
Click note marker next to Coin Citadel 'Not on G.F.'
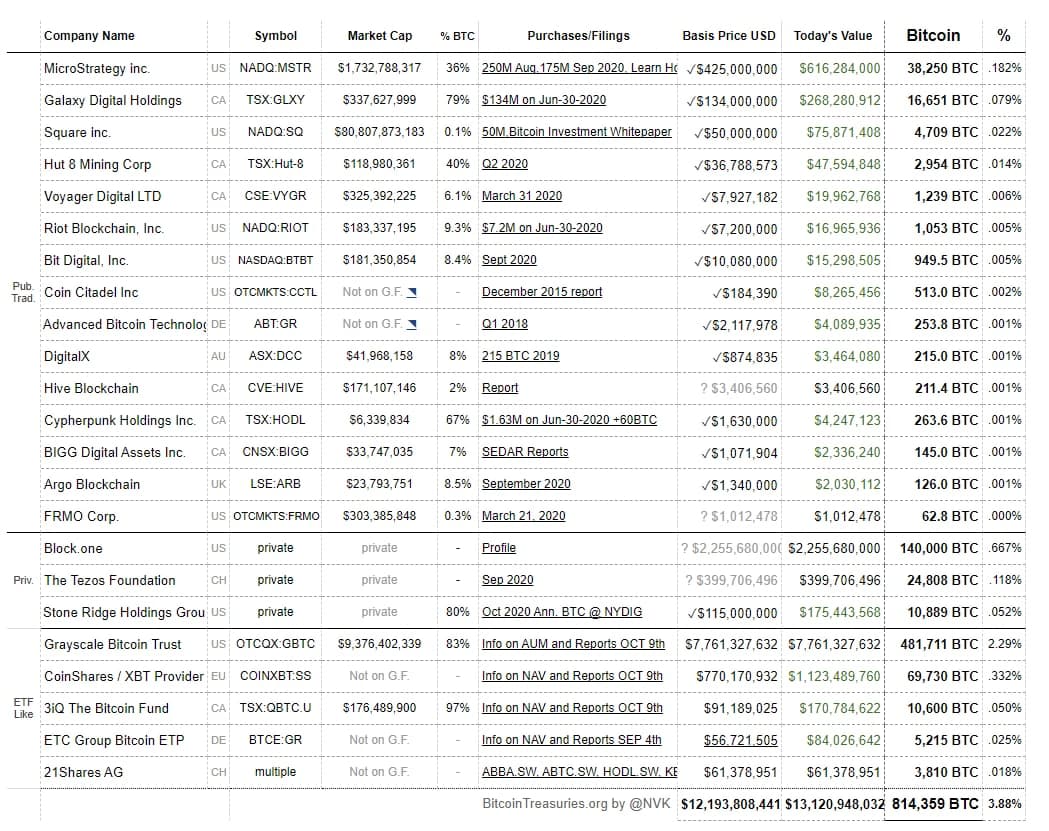pos(412,292)
